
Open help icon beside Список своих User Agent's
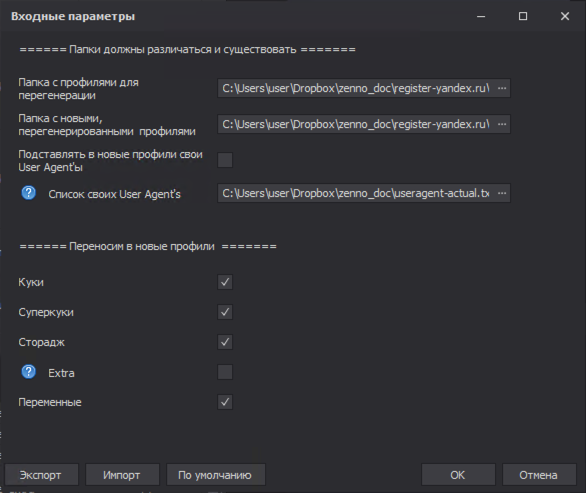[28, 193]
